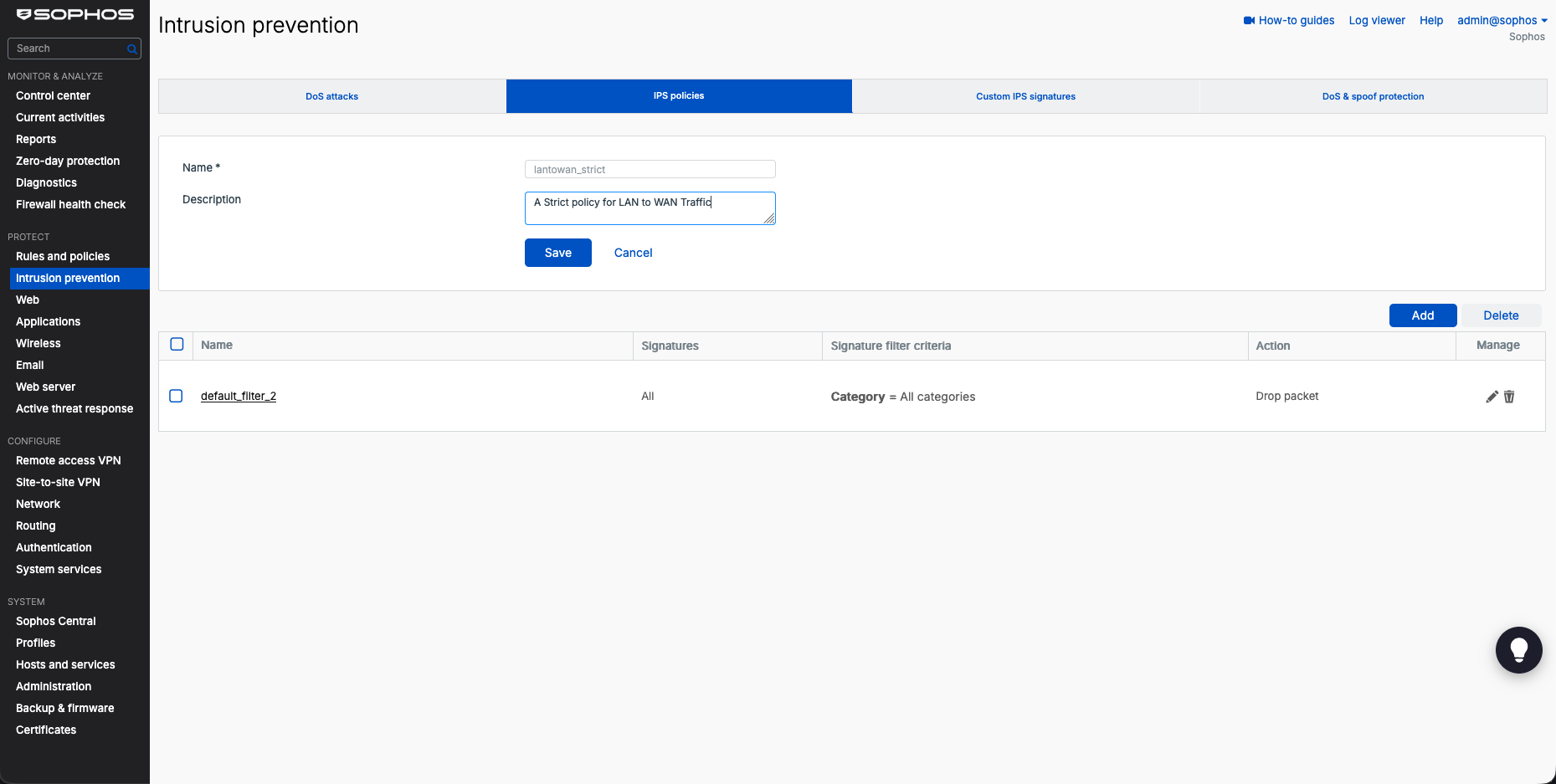Viewport: 1556px width, 784px height.
Task: Open Firewall health check
Action: pos(70,204)
